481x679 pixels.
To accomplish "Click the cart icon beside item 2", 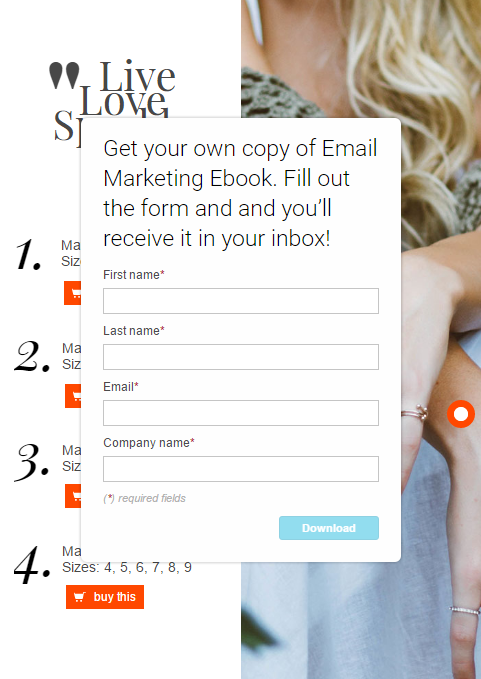I will (x=74, y=396).
